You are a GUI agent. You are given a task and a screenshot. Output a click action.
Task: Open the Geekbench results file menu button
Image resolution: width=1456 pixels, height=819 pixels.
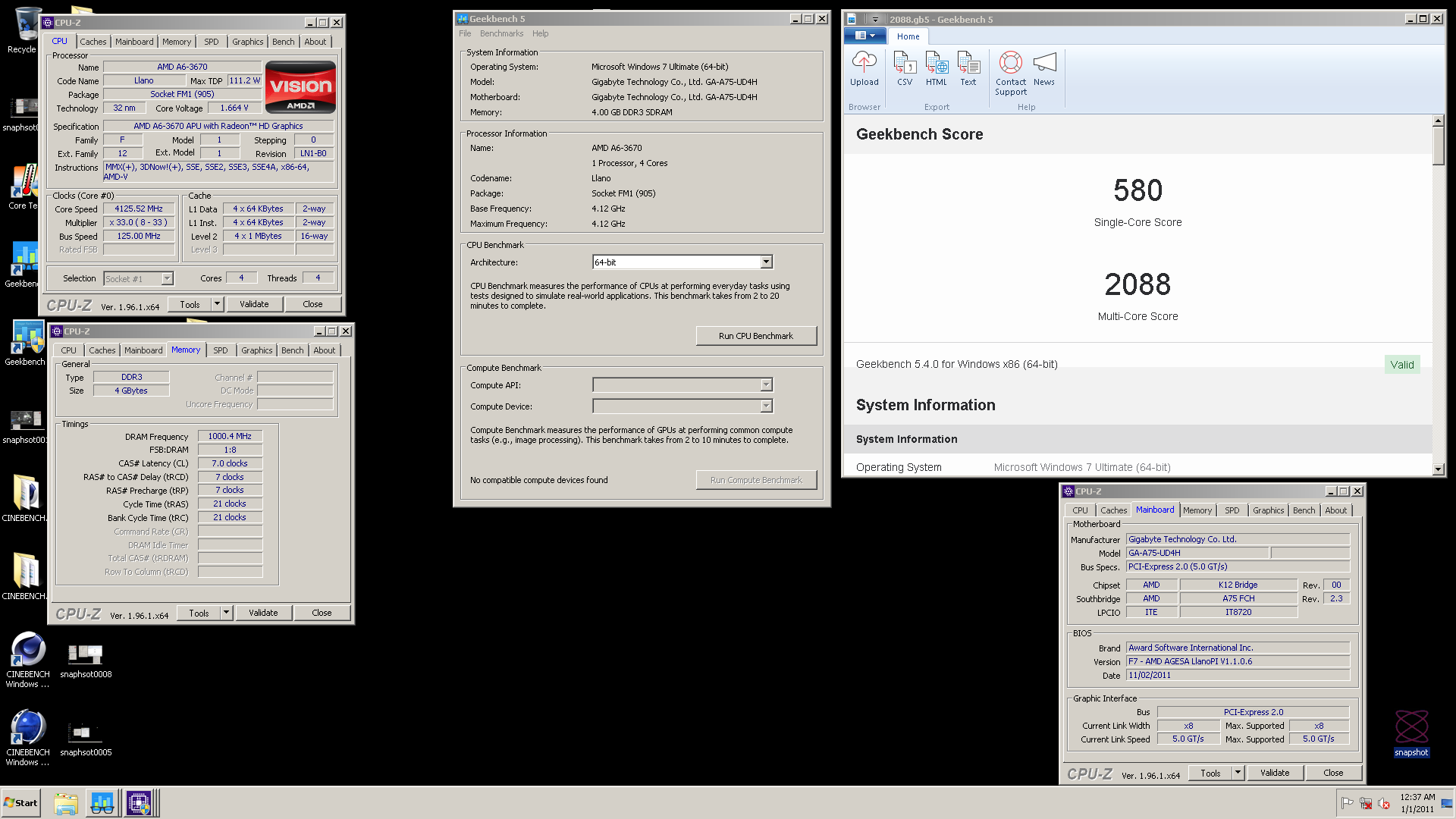[x=864, y=36]
